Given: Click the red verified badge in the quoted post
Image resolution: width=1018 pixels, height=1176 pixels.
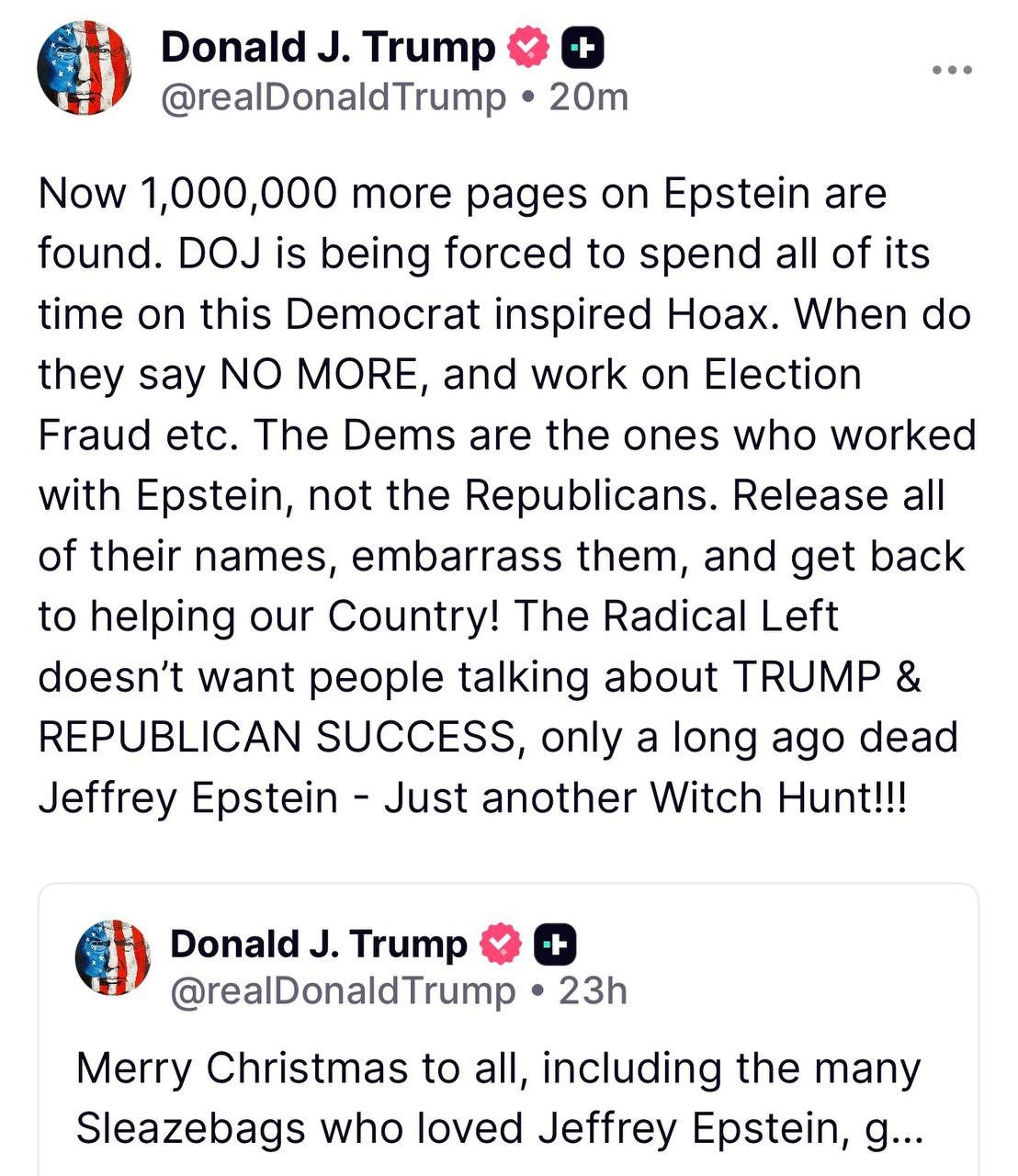Looking at the screenshot, I should click(x=502, y=944).
